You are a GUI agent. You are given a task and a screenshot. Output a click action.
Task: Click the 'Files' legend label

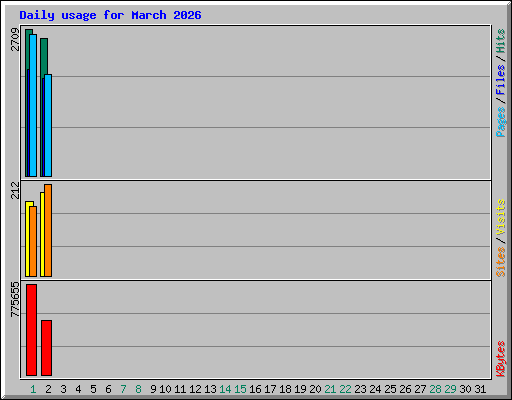(x=501, y=80)
